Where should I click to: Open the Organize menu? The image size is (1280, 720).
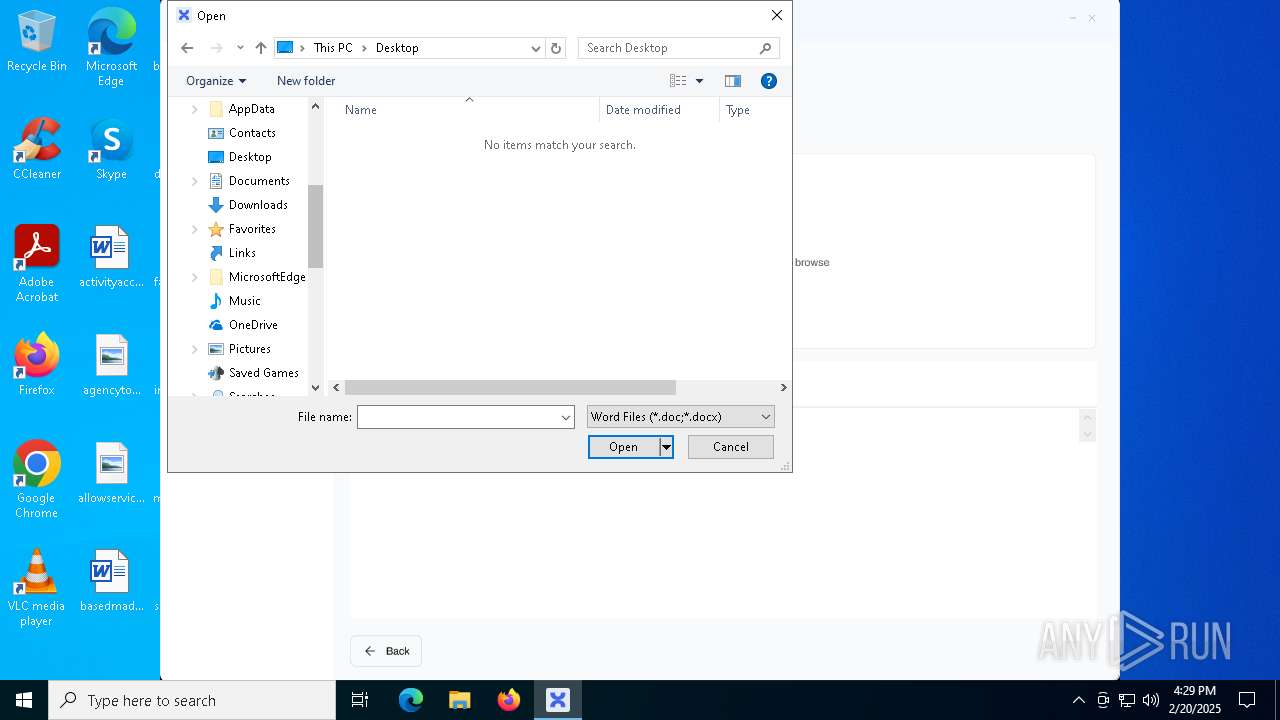[216, 81]
